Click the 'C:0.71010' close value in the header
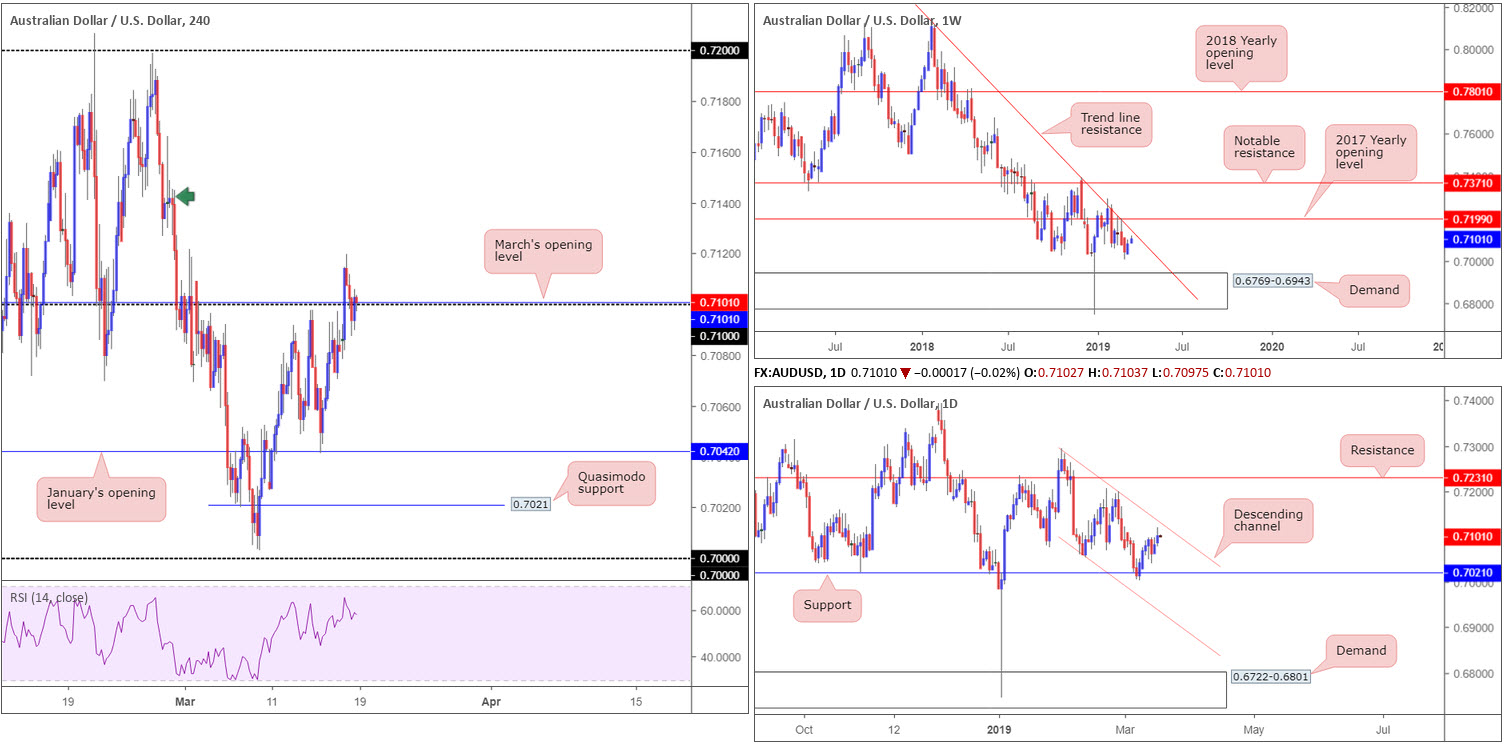Viewport: 1504px width, 744px height. pyautogui.click(x=1240, y=372)
